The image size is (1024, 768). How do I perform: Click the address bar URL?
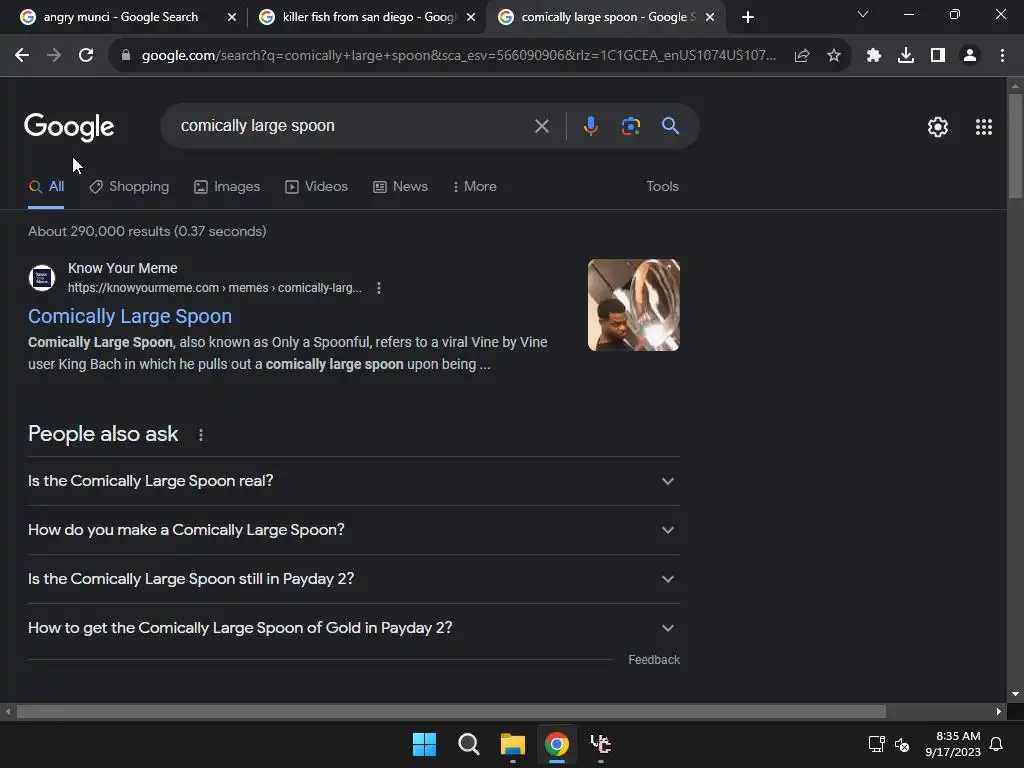coord(458,56)
